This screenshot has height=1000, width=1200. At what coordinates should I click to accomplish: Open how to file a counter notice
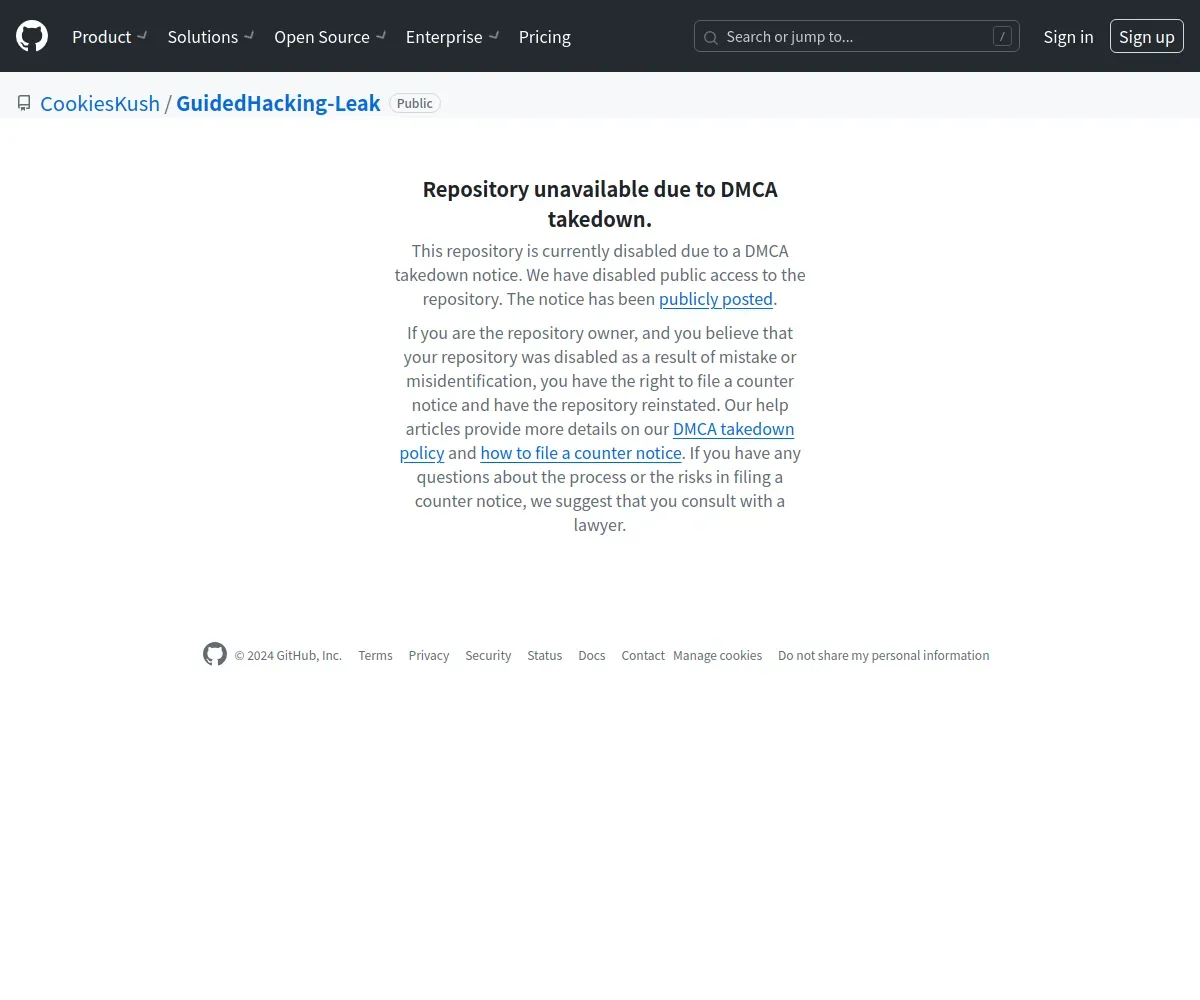click(x=581, y=453)
